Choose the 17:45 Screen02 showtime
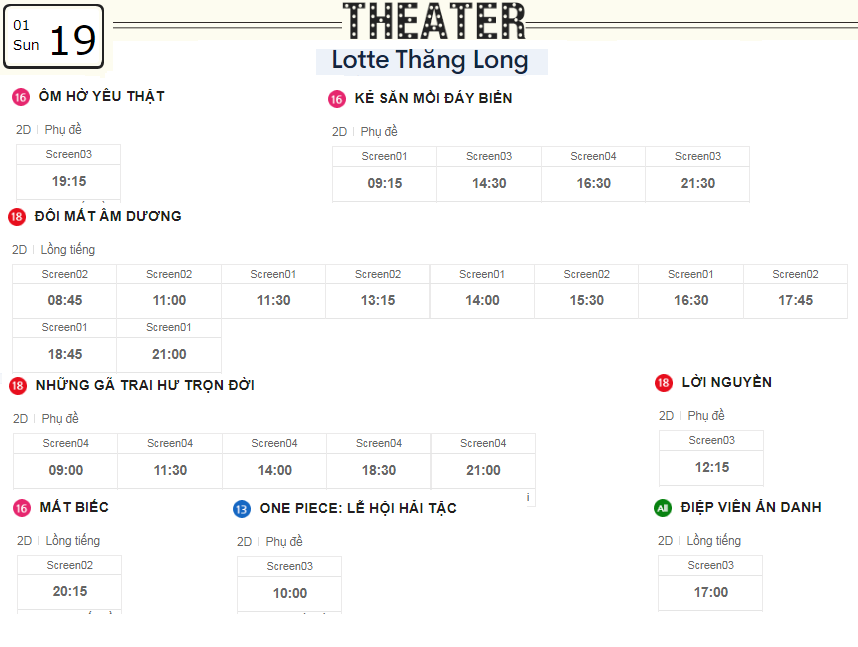Viewport: 858px width, 647px height. pos(795,301)
